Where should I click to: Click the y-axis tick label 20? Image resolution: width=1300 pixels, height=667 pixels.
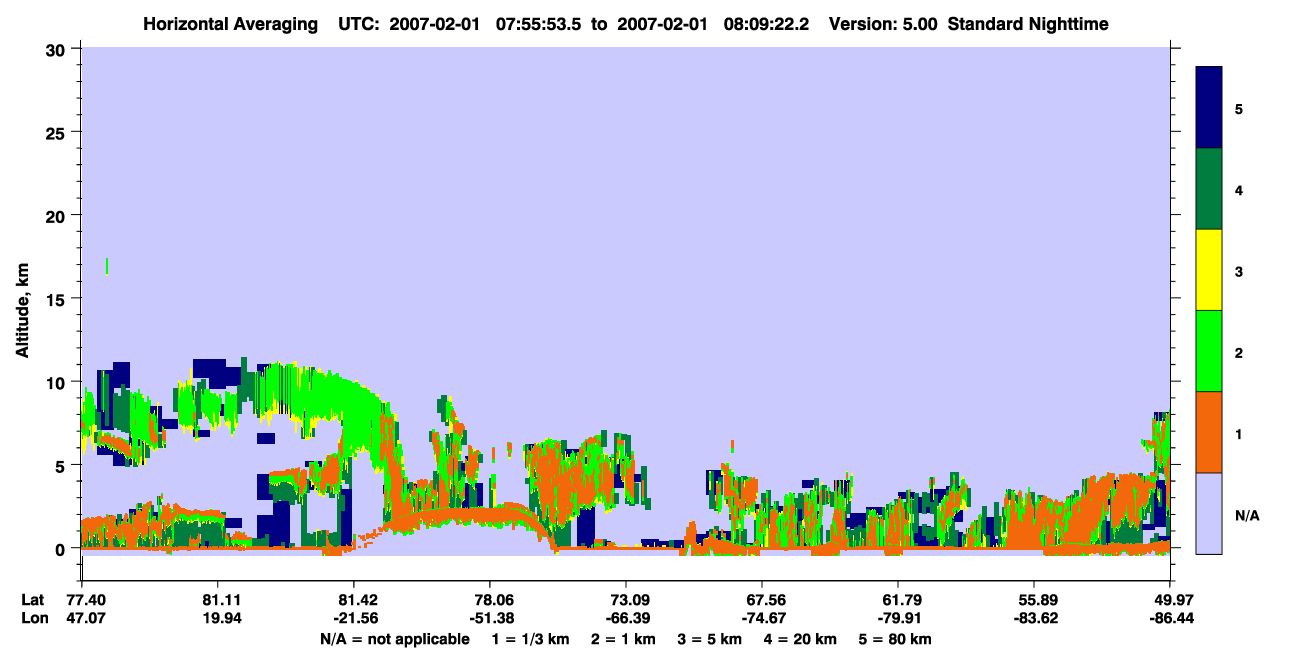coord(57,215)
